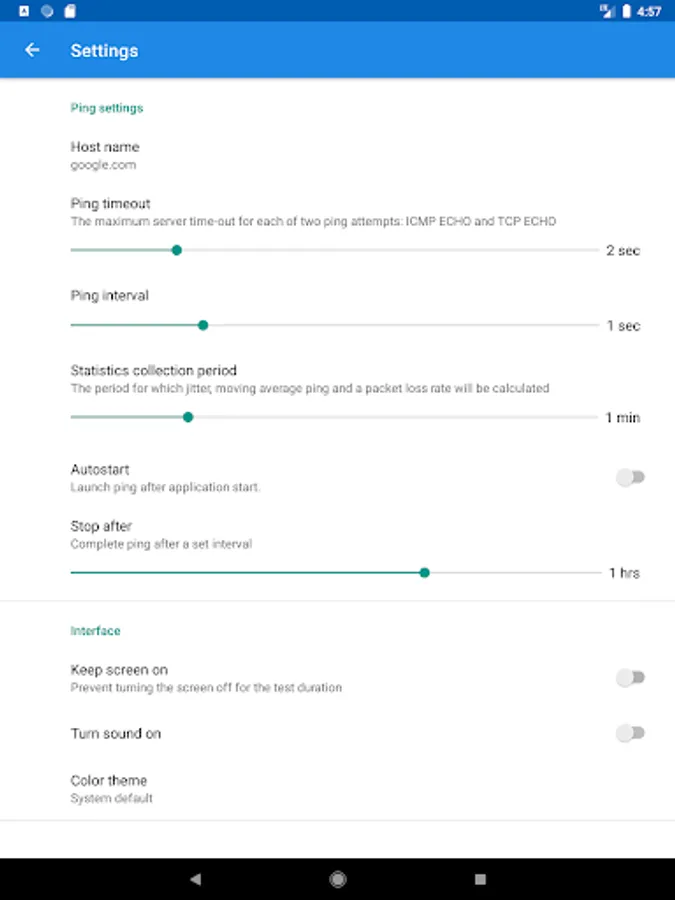675x900 pixels.
Task: Tap the Interface section header
Action: click(x=95, y=631)
